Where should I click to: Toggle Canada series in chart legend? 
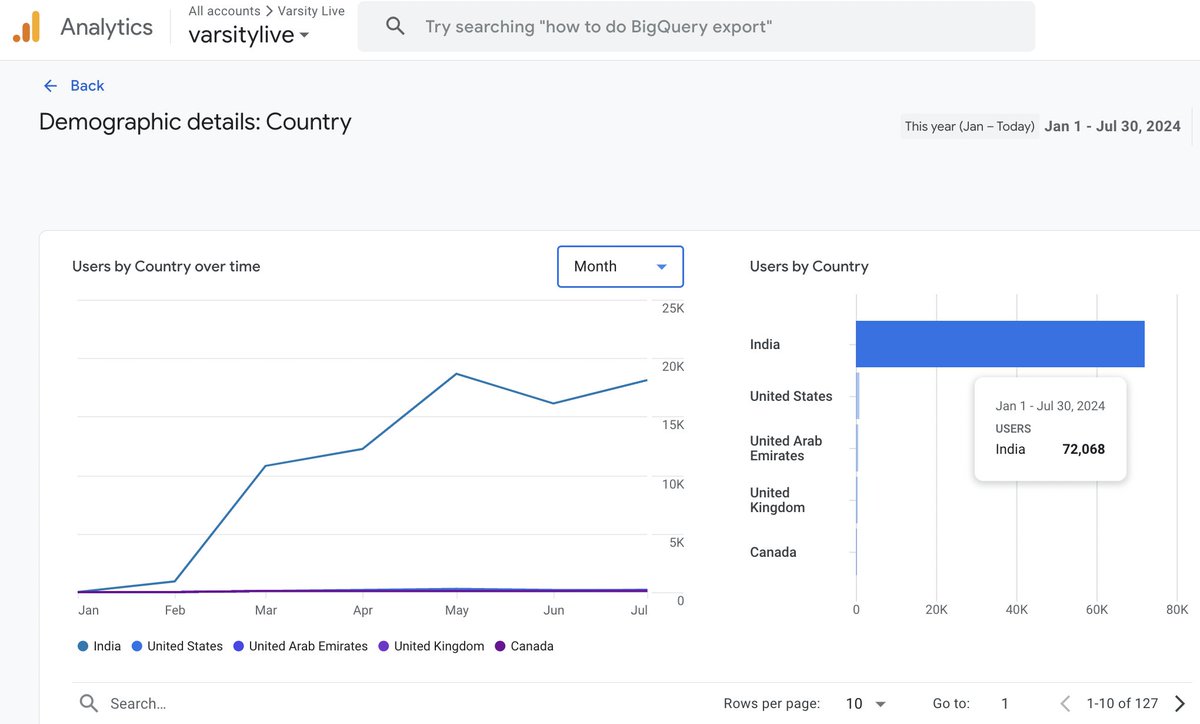click(x=524, y=646)
